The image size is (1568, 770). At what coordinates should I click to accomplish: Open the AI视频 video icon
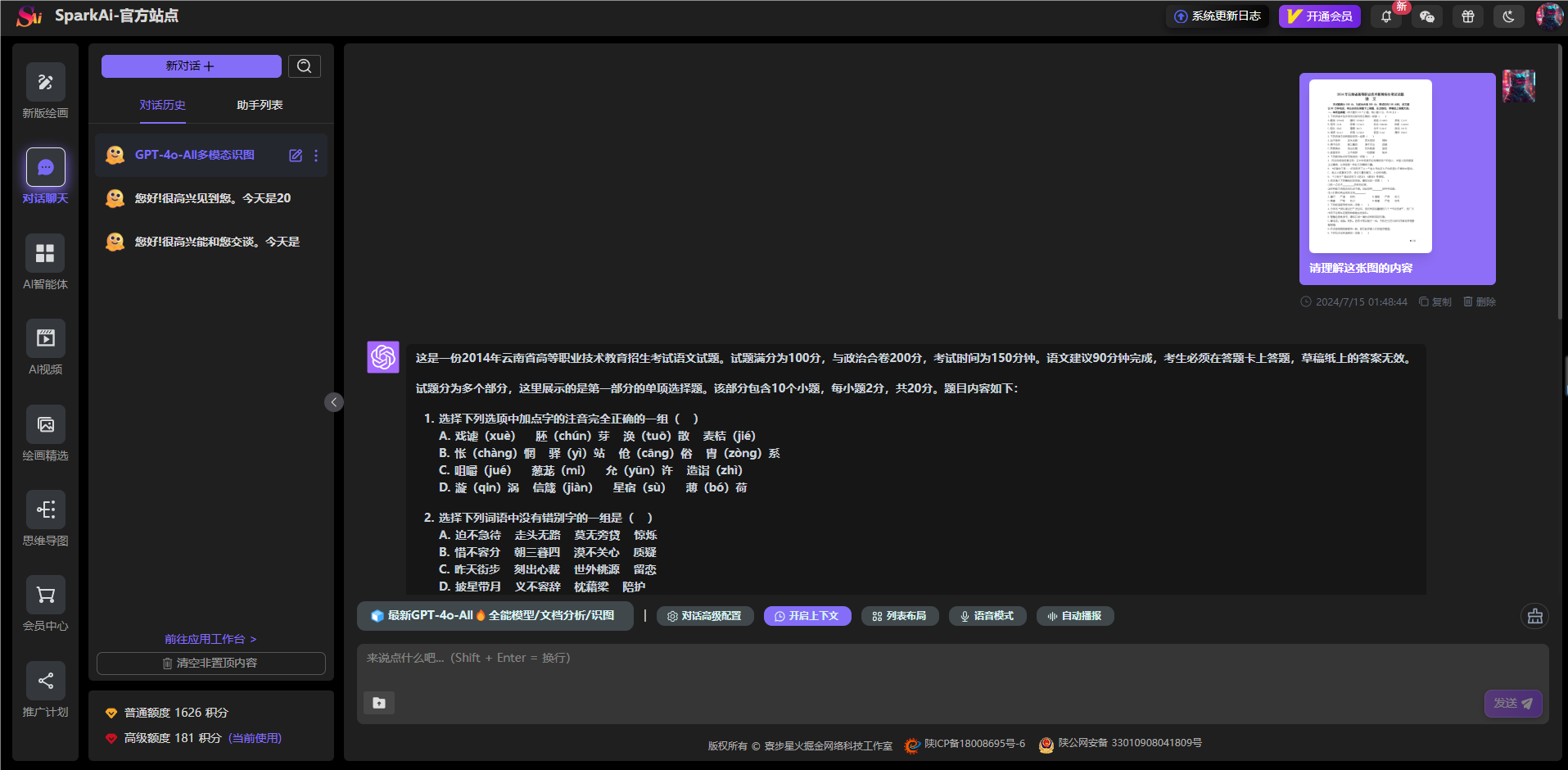click(46, 338)
